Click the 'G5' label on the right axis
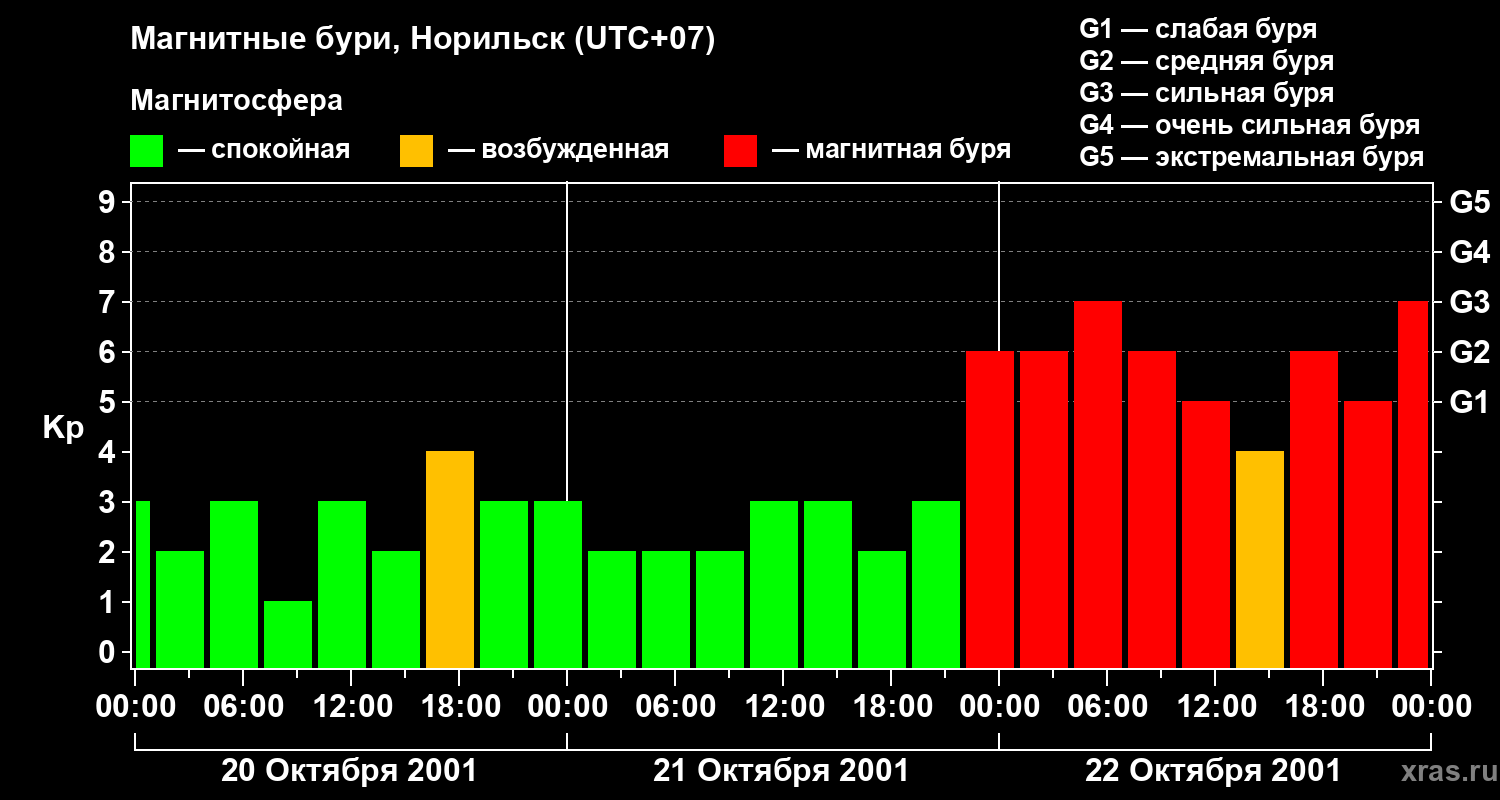 1469,202
